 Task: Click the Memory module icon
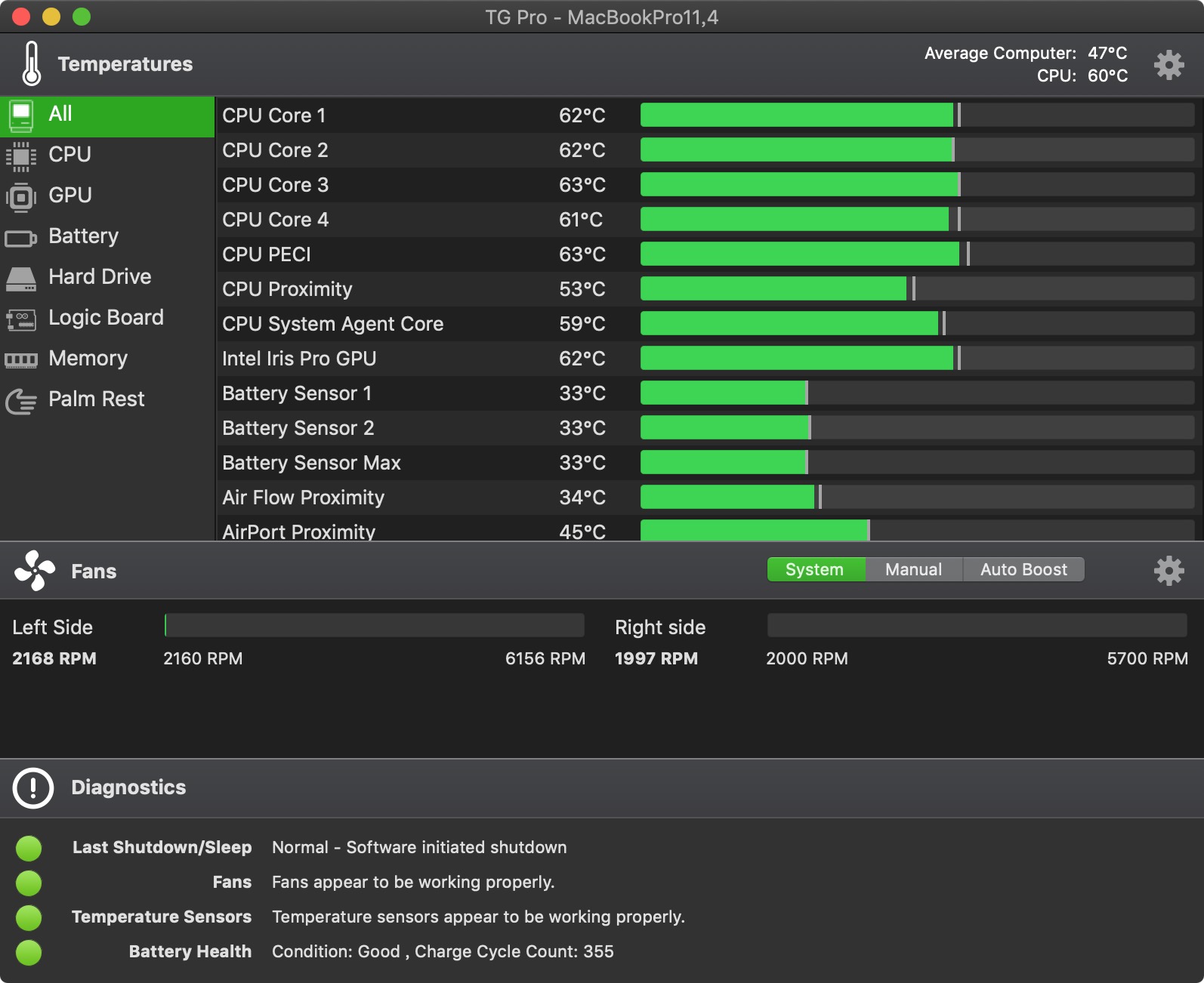coord(21,360)
